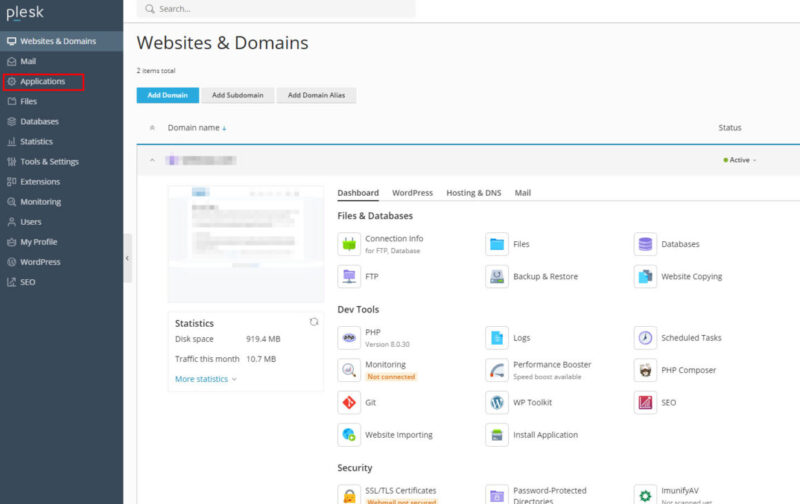Open the Install Application icon

click(497, 435)
